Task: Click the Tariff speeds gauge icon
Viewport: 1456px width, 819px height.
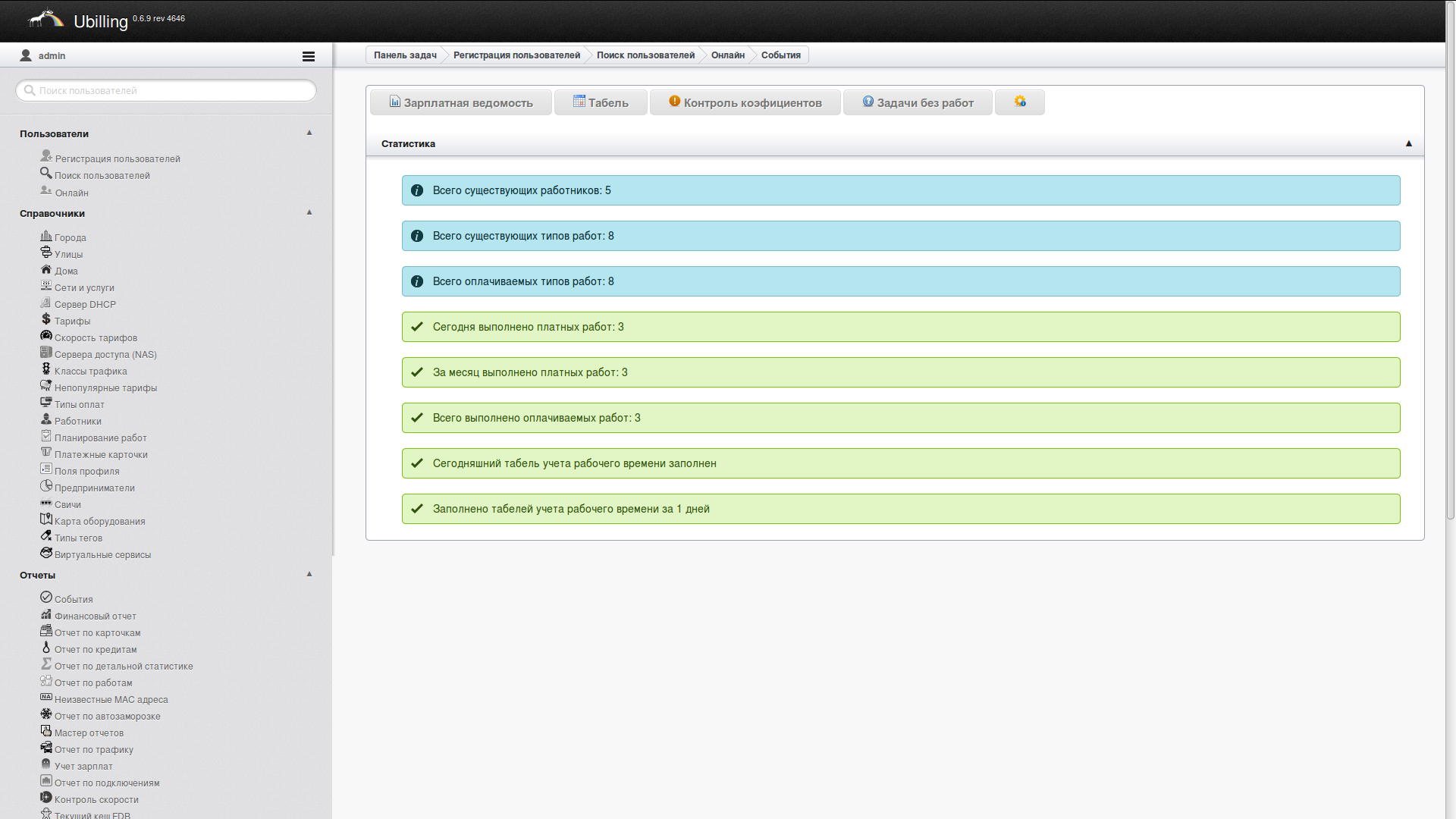Action: [x=46, y=336]
